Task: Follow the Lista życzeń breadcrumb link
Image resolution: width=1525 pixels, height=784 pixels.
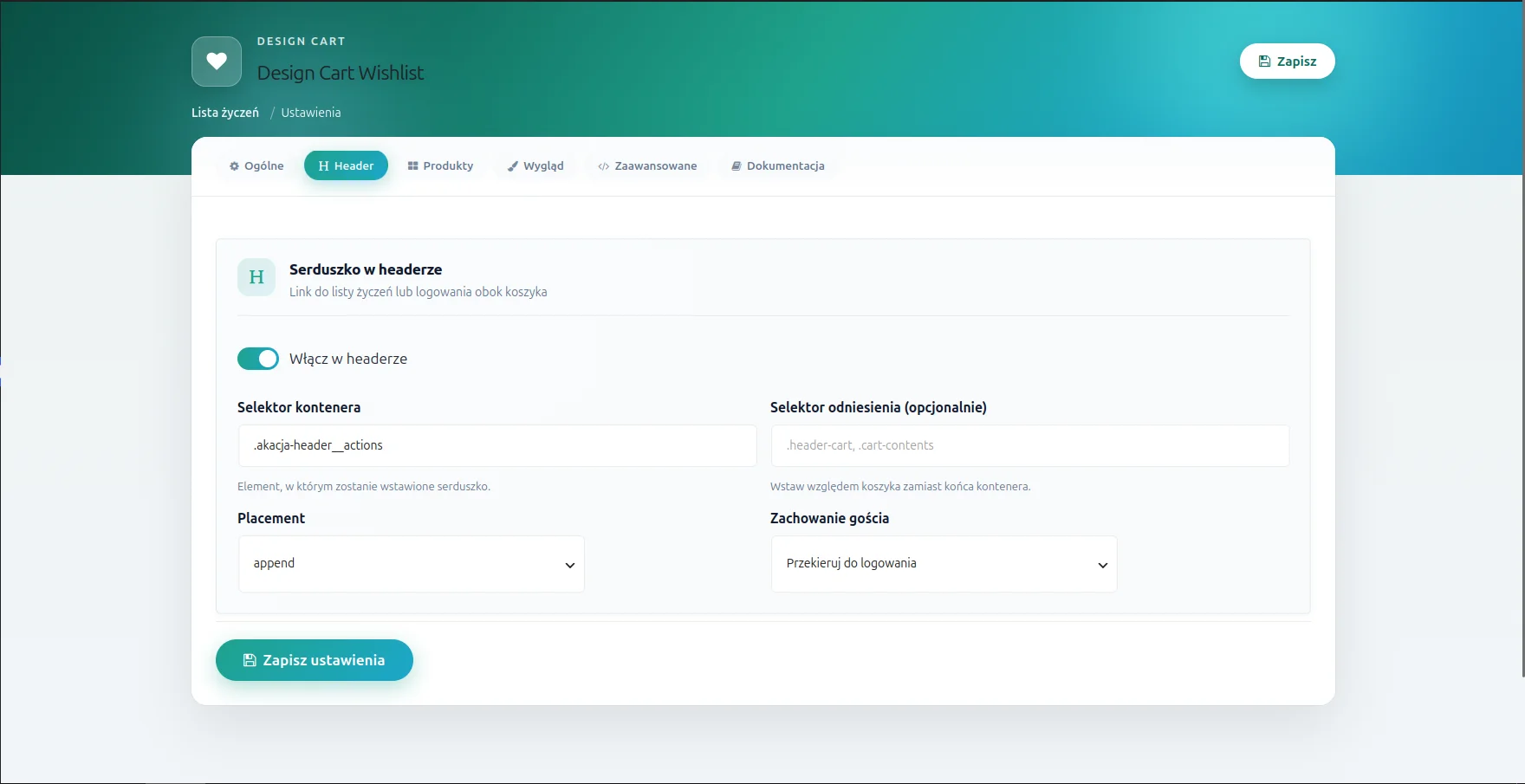Action: (225, 113)
